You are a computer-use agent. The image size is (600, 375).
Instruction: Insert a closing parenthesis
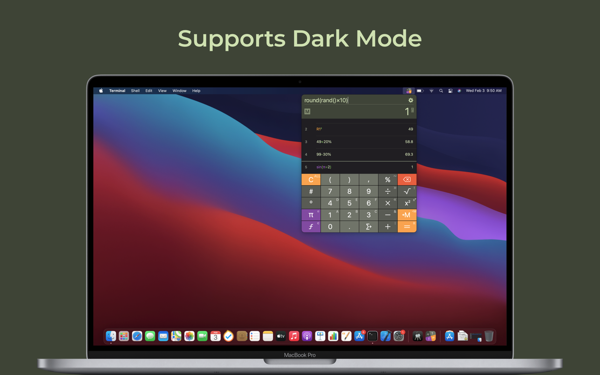click(349, 179)
